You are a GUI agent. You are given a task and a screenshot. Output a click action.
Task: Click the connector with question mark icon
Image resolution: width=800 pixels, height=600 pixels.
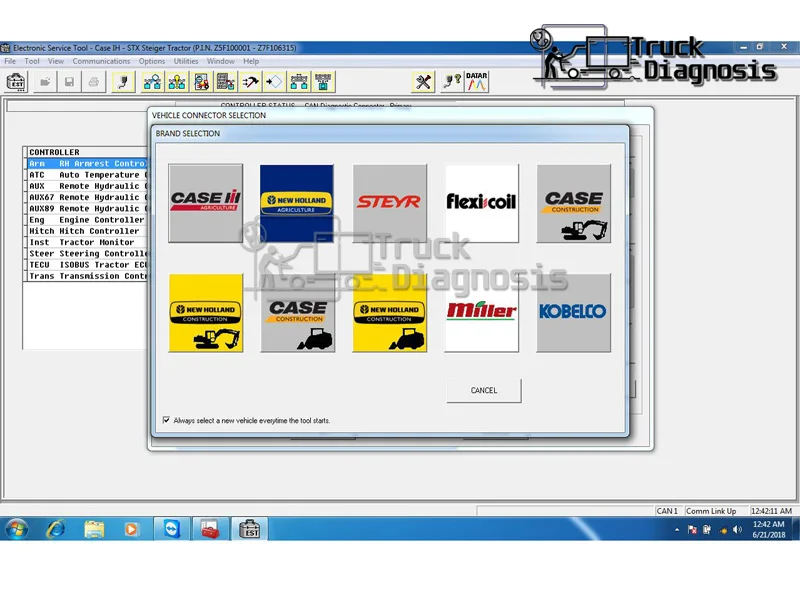[452, 82]
